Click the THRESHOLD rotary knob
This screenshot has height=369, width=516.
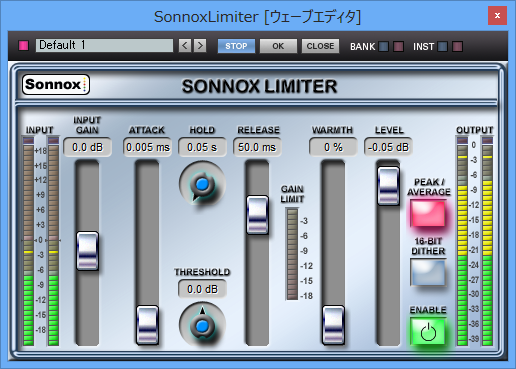tap(202, 325)
